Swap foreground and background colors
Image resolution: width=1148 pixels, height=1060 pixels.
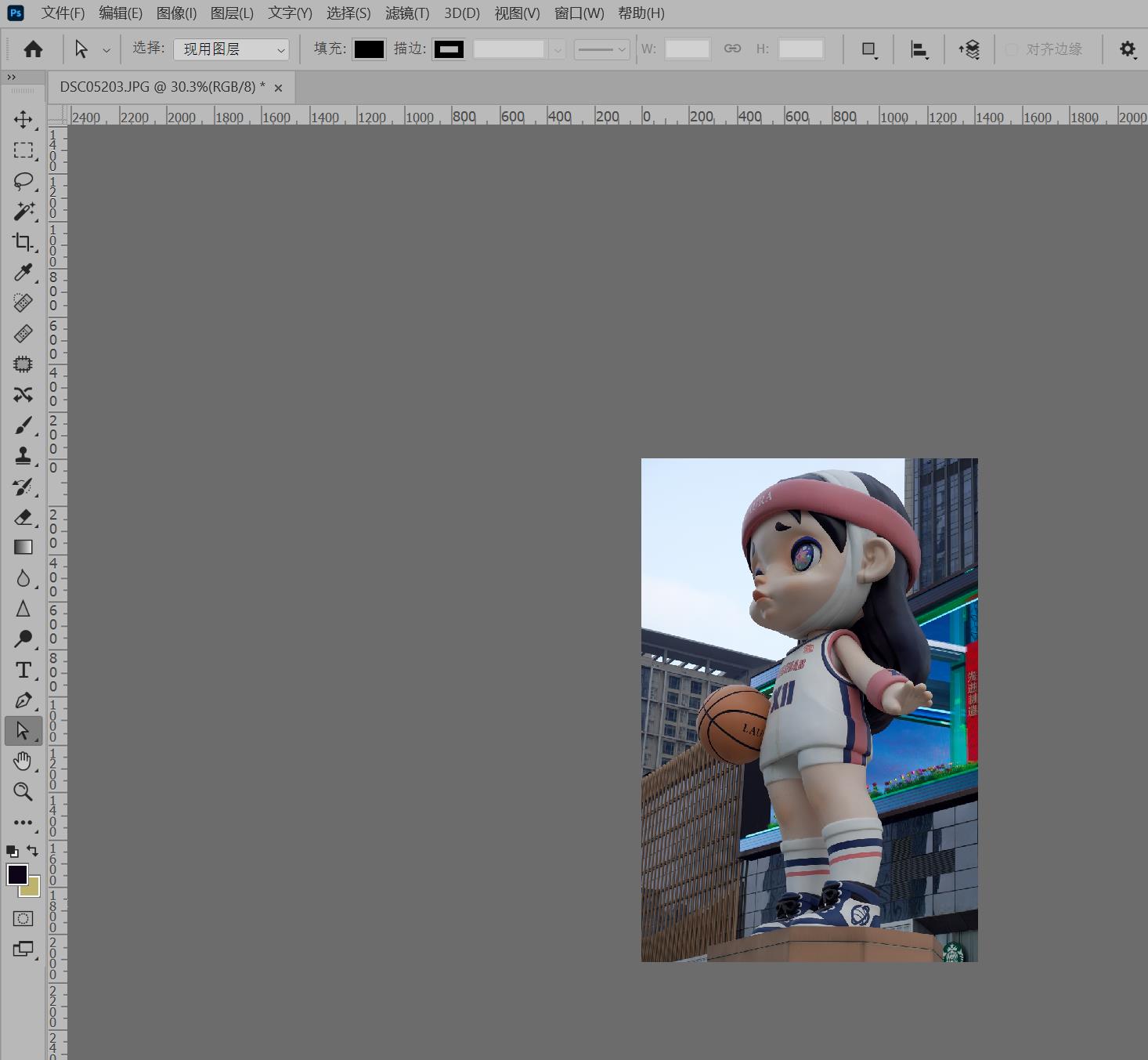[32, 851]
